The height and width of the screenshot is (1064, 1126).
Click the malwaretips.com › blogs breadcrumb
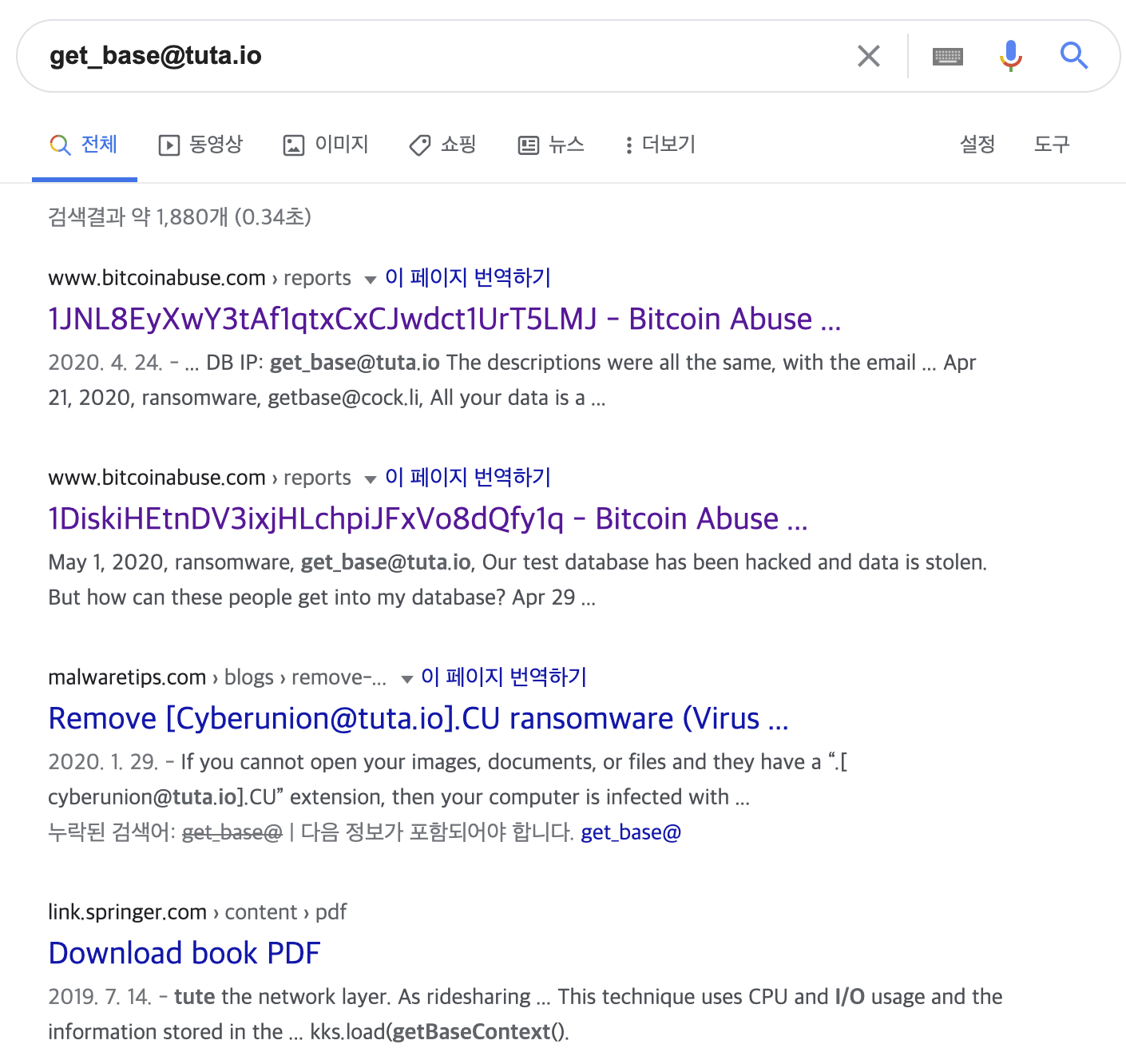click(217, 677)
